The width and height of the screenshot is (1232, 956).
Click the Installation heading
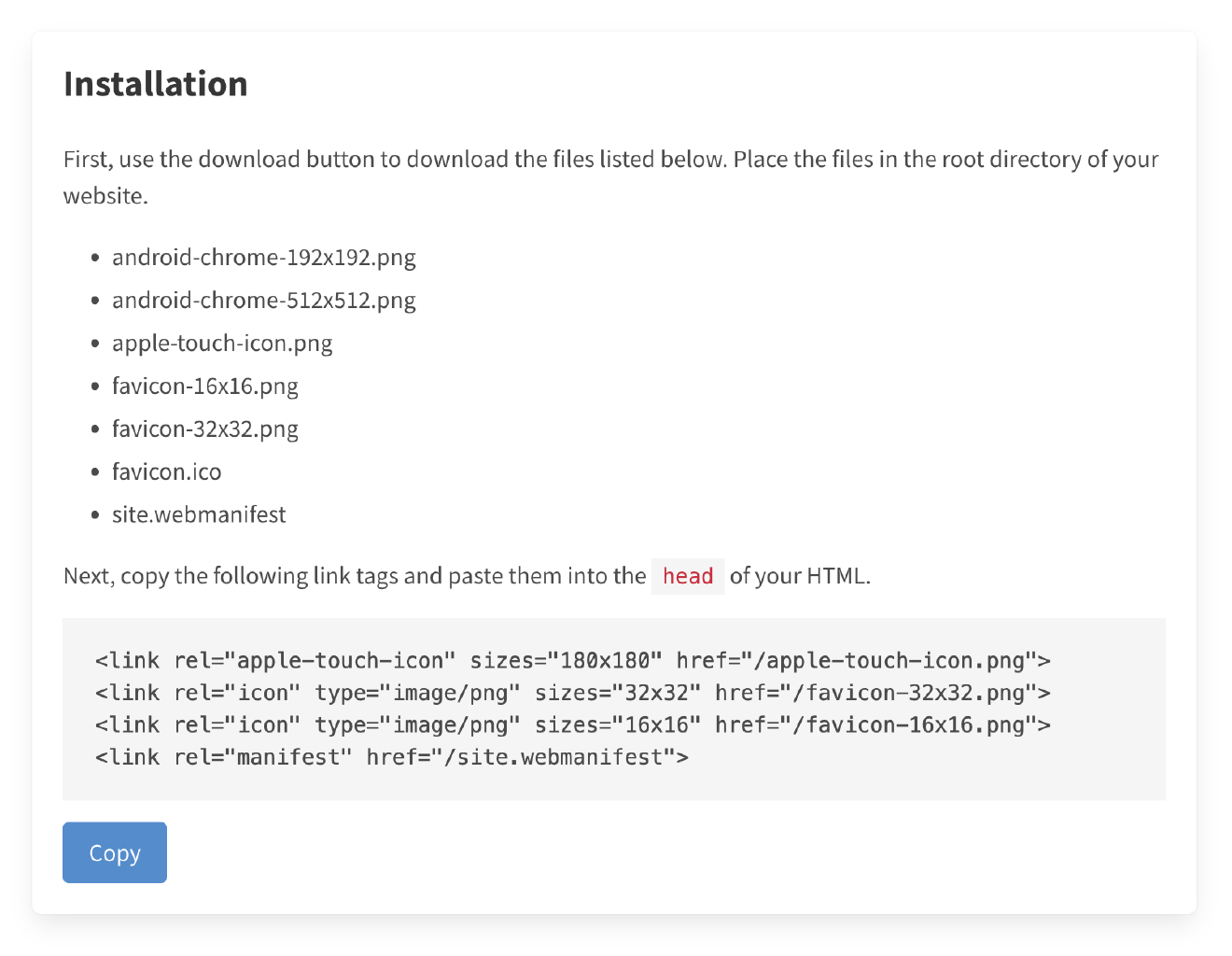pyautogui.click(x=155, y=84)
